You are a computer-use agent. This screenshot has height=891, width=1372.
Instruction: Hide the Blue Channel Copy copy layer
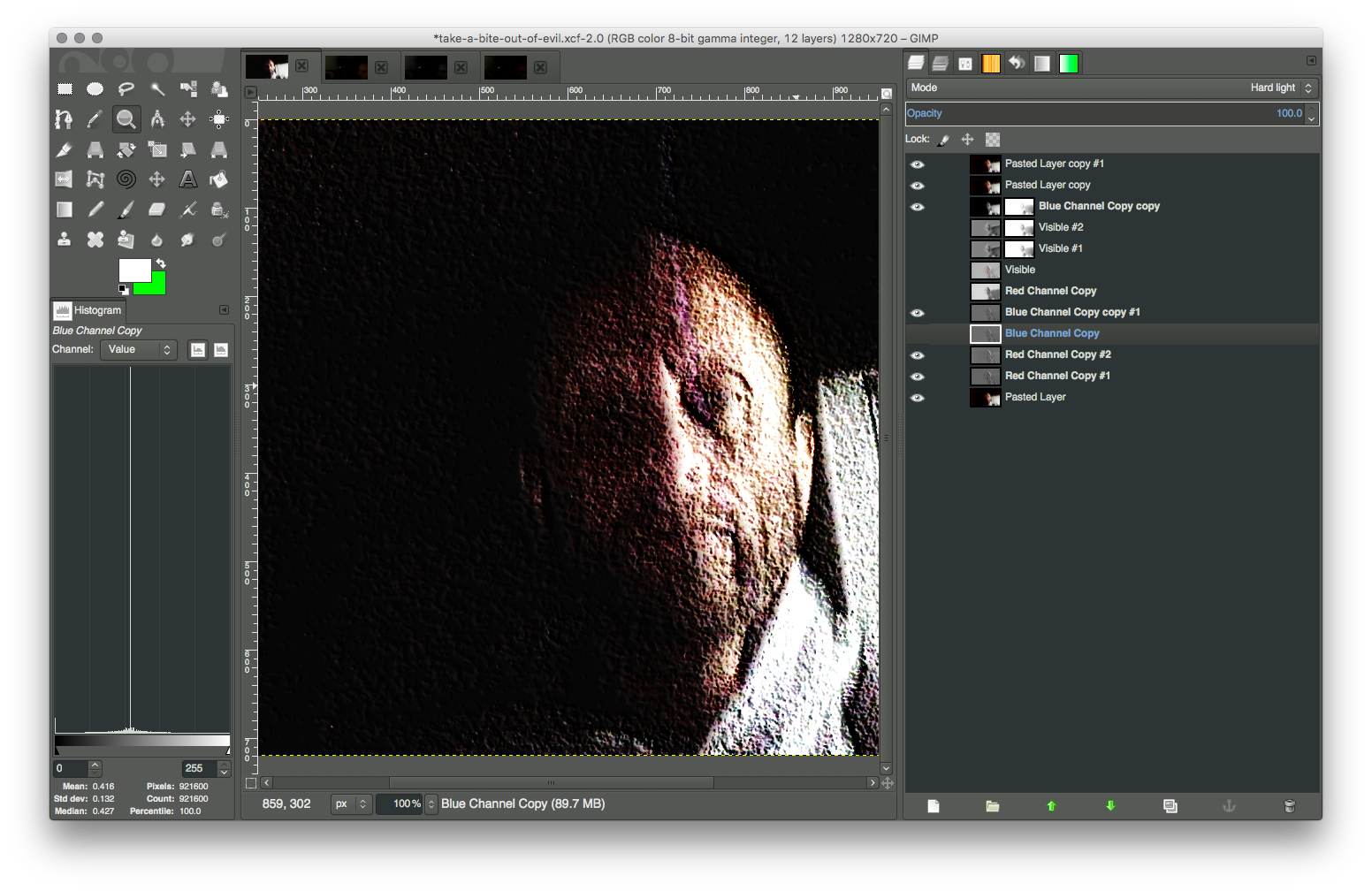point(918,207)
